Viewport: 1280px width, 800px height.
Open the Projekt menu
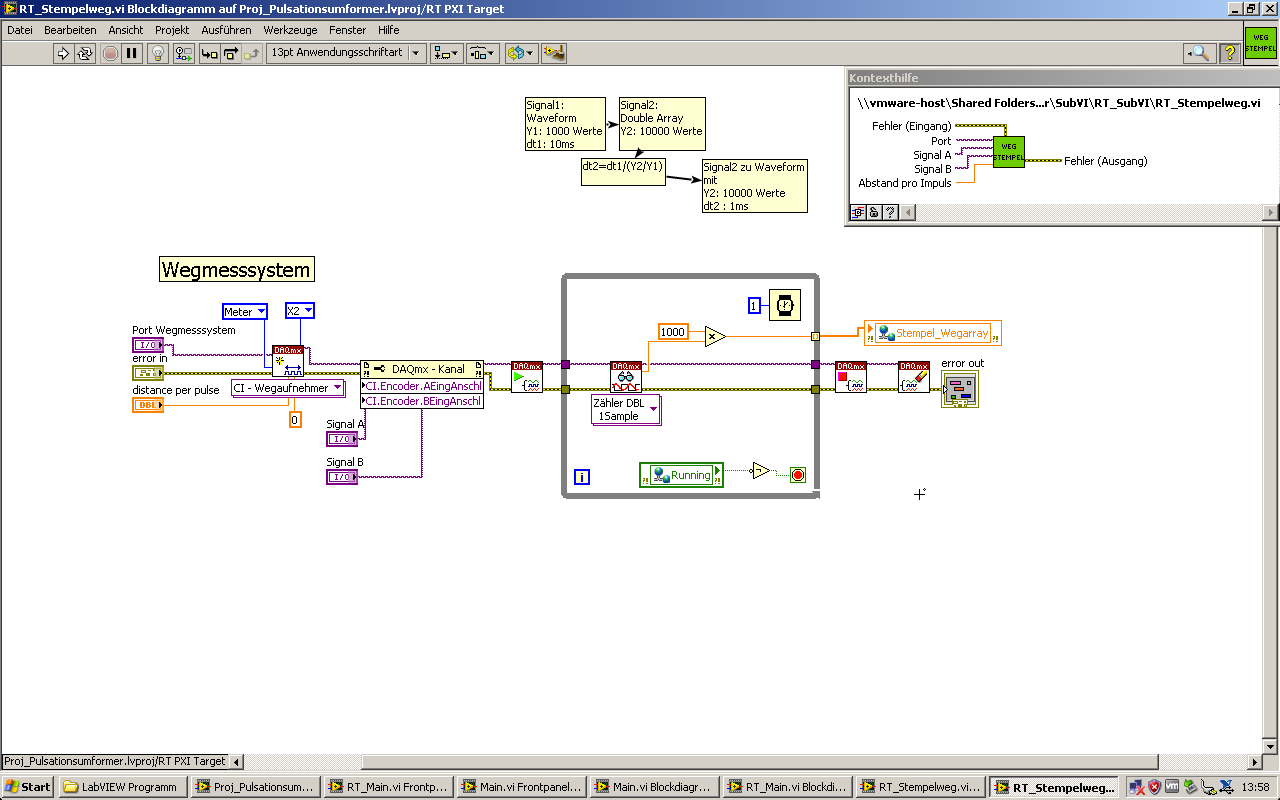coord(172,30)
